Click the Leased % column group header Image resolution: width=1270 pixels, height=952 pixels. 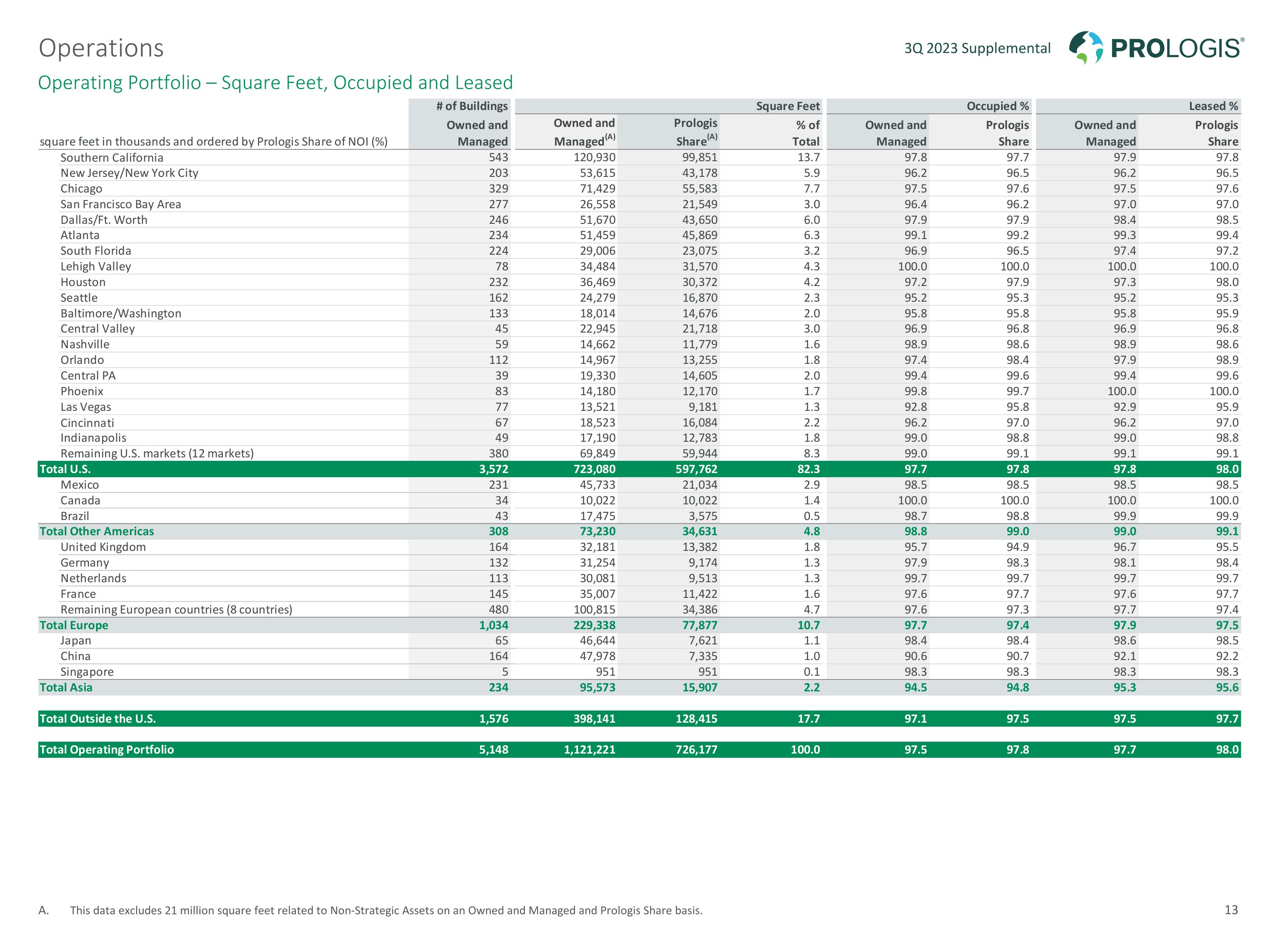[1213, 106]
